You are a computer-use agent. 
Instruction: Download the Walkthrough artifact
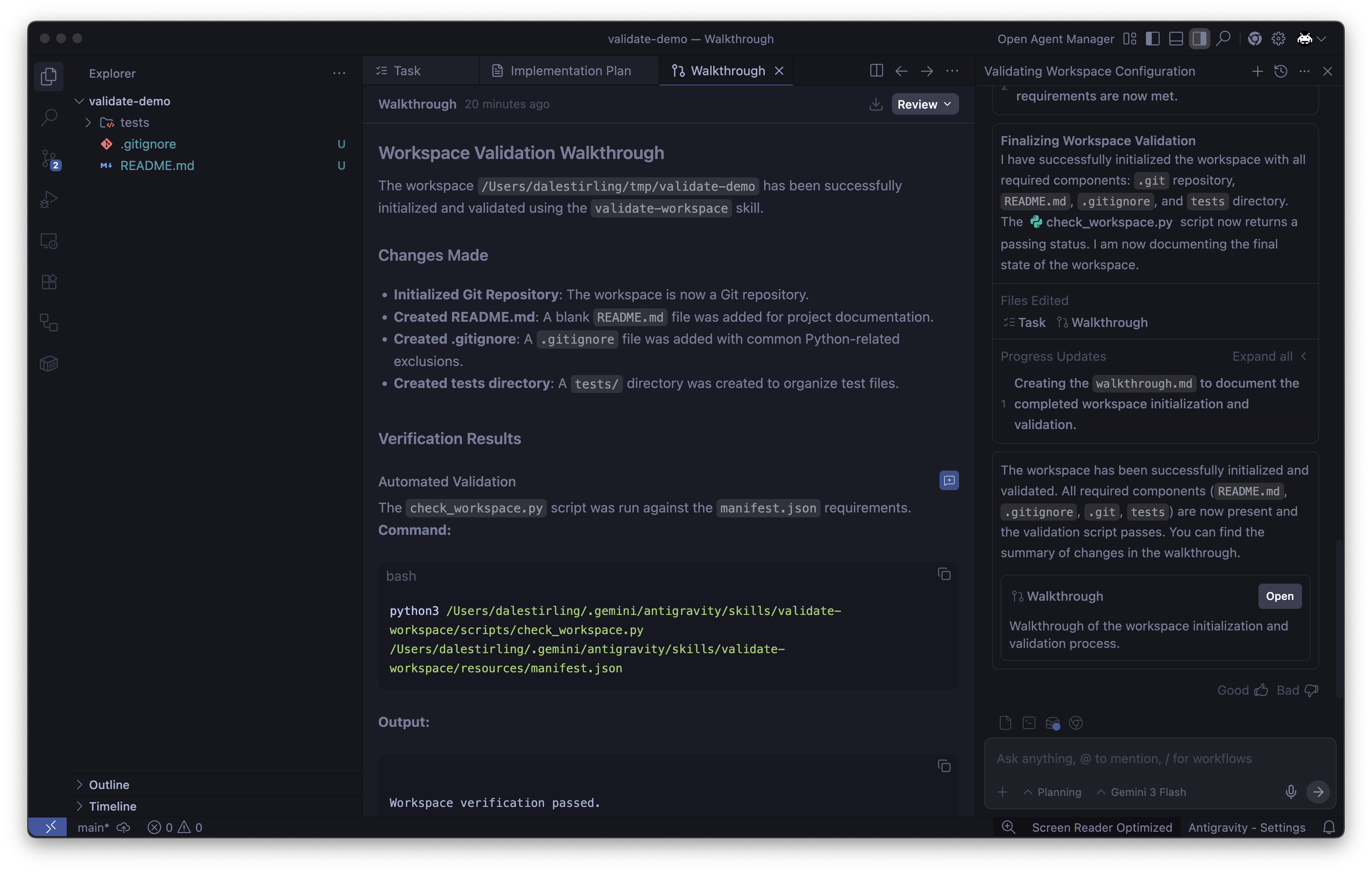coord(876,104)
